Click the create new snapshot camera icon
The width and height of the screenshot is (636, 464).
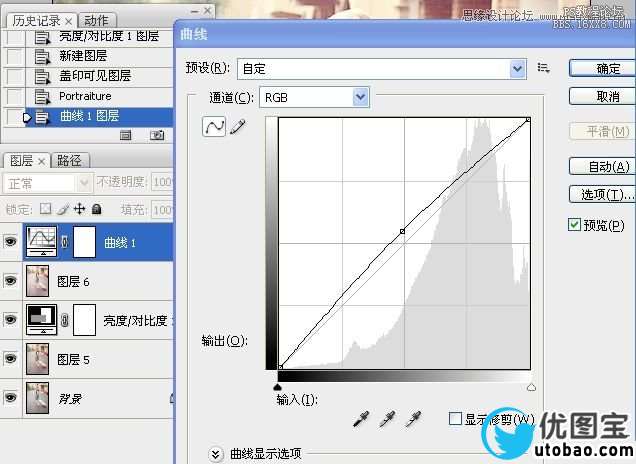(x=157, y=135)
